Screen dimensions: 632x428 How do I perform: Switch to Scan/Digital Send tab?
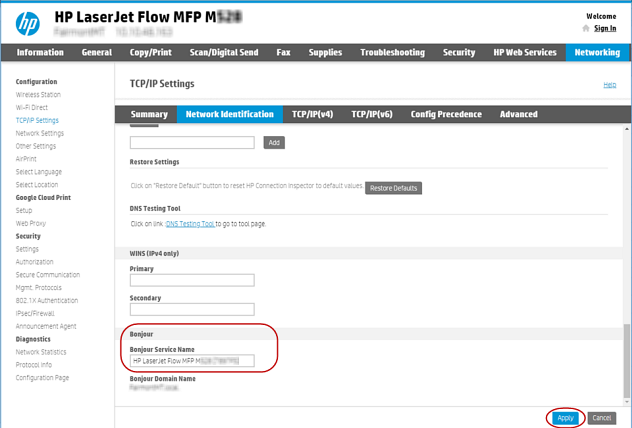click(224, 52)
